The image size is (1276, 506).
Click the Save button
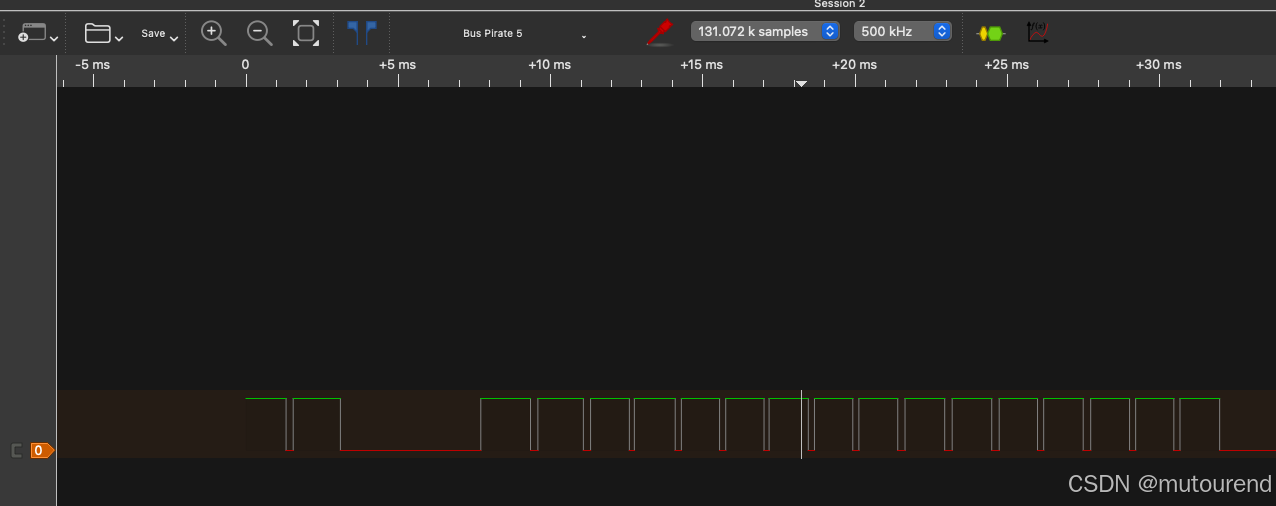pos(153,33)
